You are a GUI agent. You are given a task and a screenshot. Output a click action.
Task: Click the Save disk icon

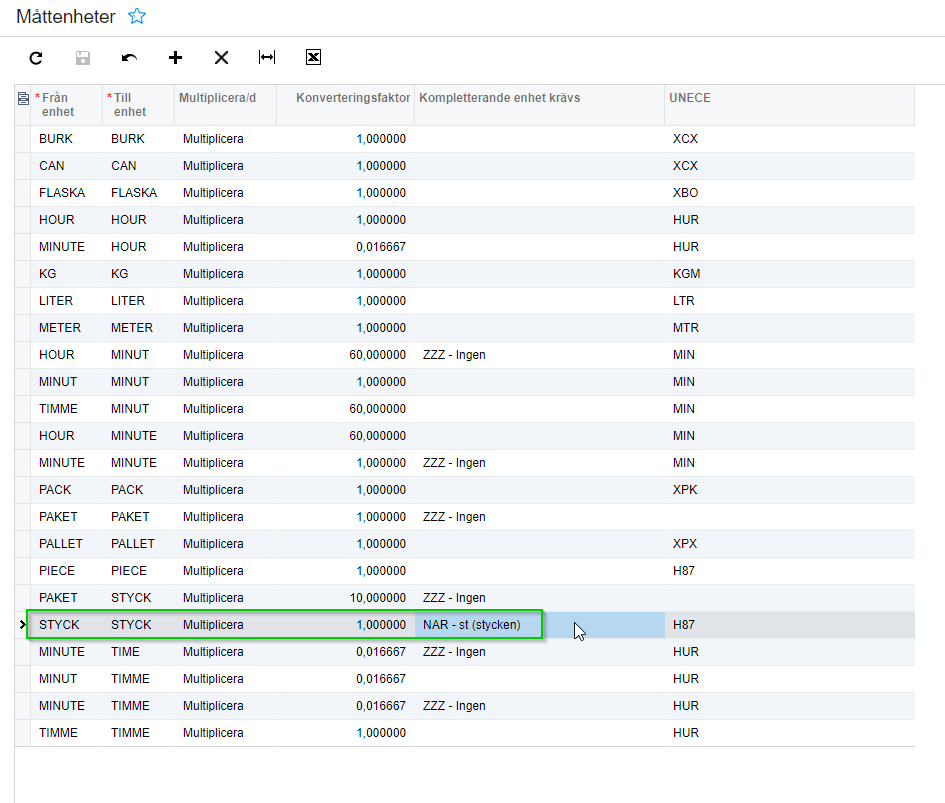pos(83,58)
